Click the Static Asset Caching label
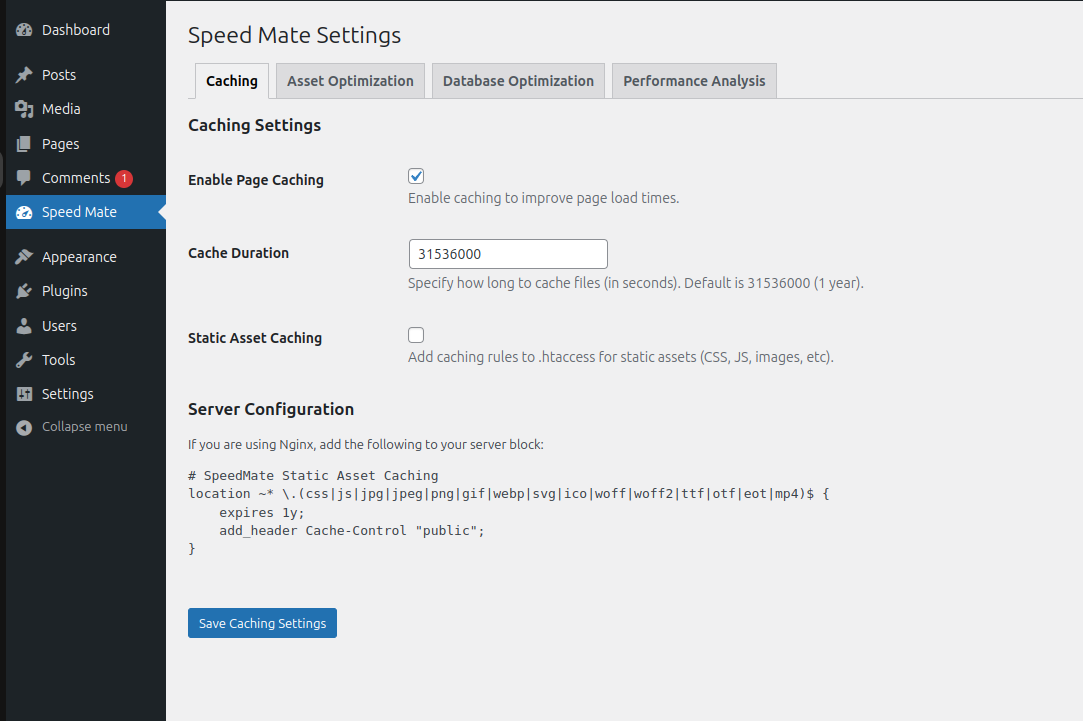Image resolution: width=1083 pixels, height=721 pixels. (255, 338)
